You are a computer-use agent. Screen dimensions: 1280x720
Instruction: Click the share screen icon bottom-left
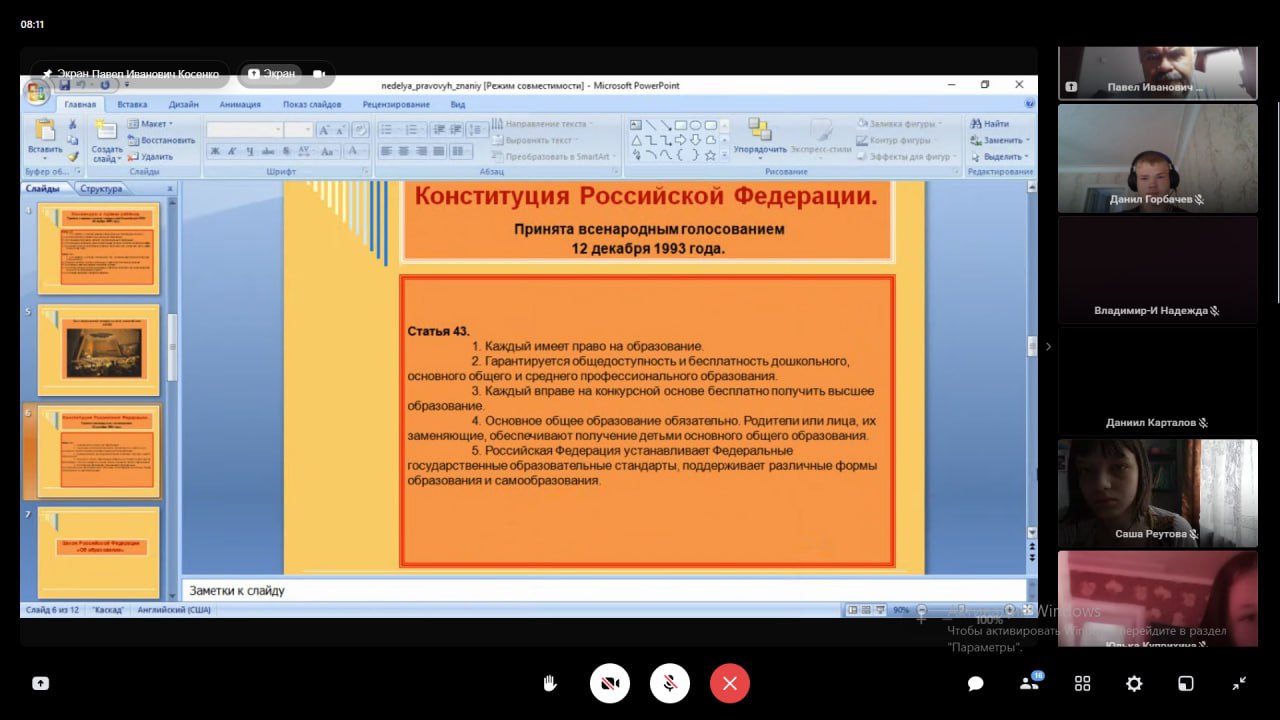[40, 684]
